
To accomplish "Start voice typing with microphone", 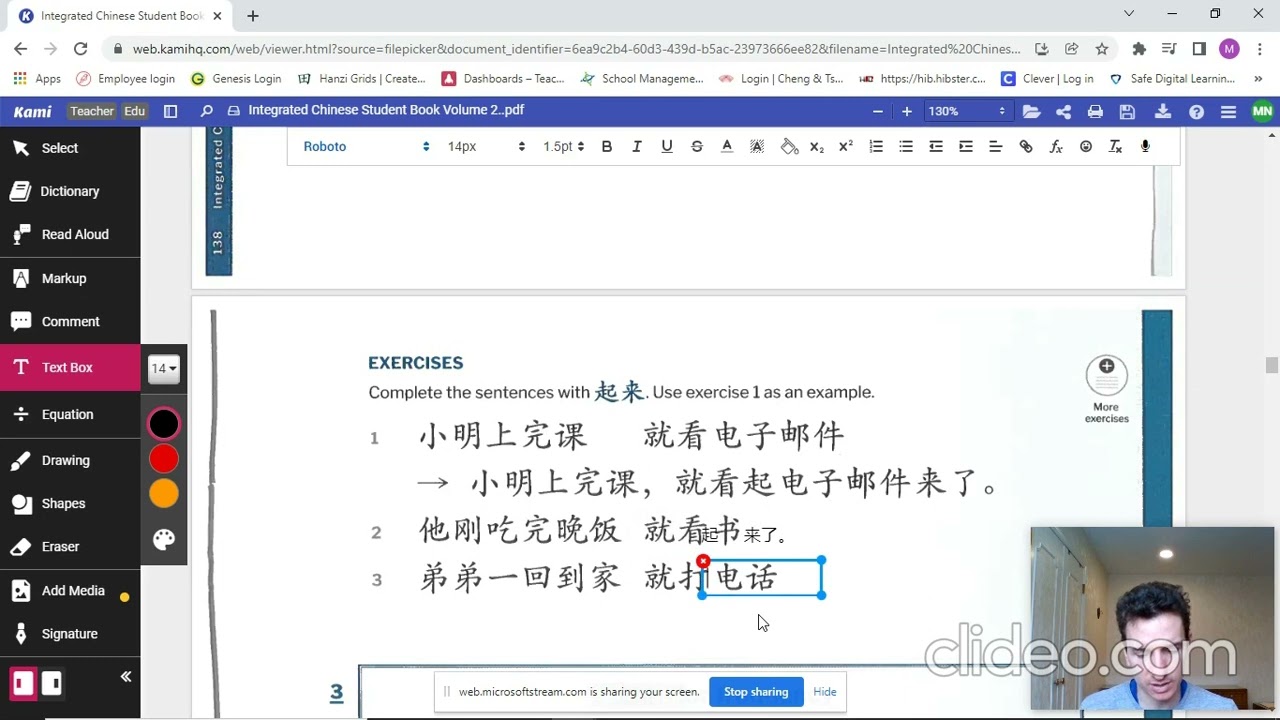I will [x=1145, y=146].
